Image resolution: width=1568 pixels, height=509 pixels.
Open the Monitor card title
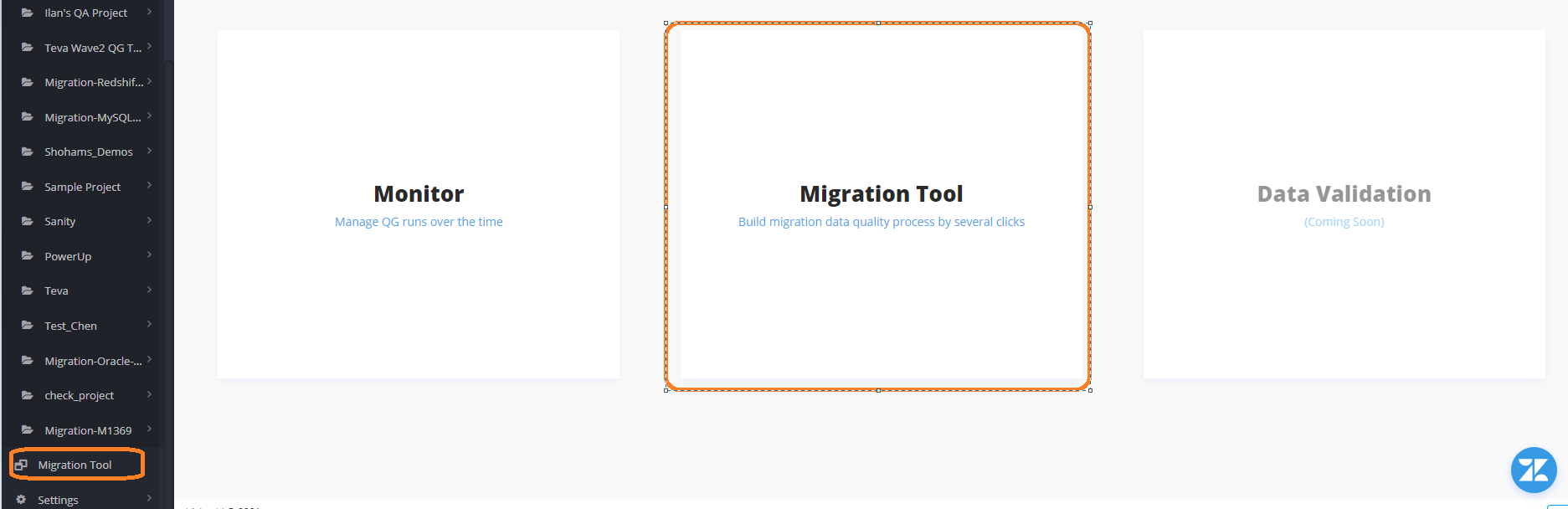[419, 193]
